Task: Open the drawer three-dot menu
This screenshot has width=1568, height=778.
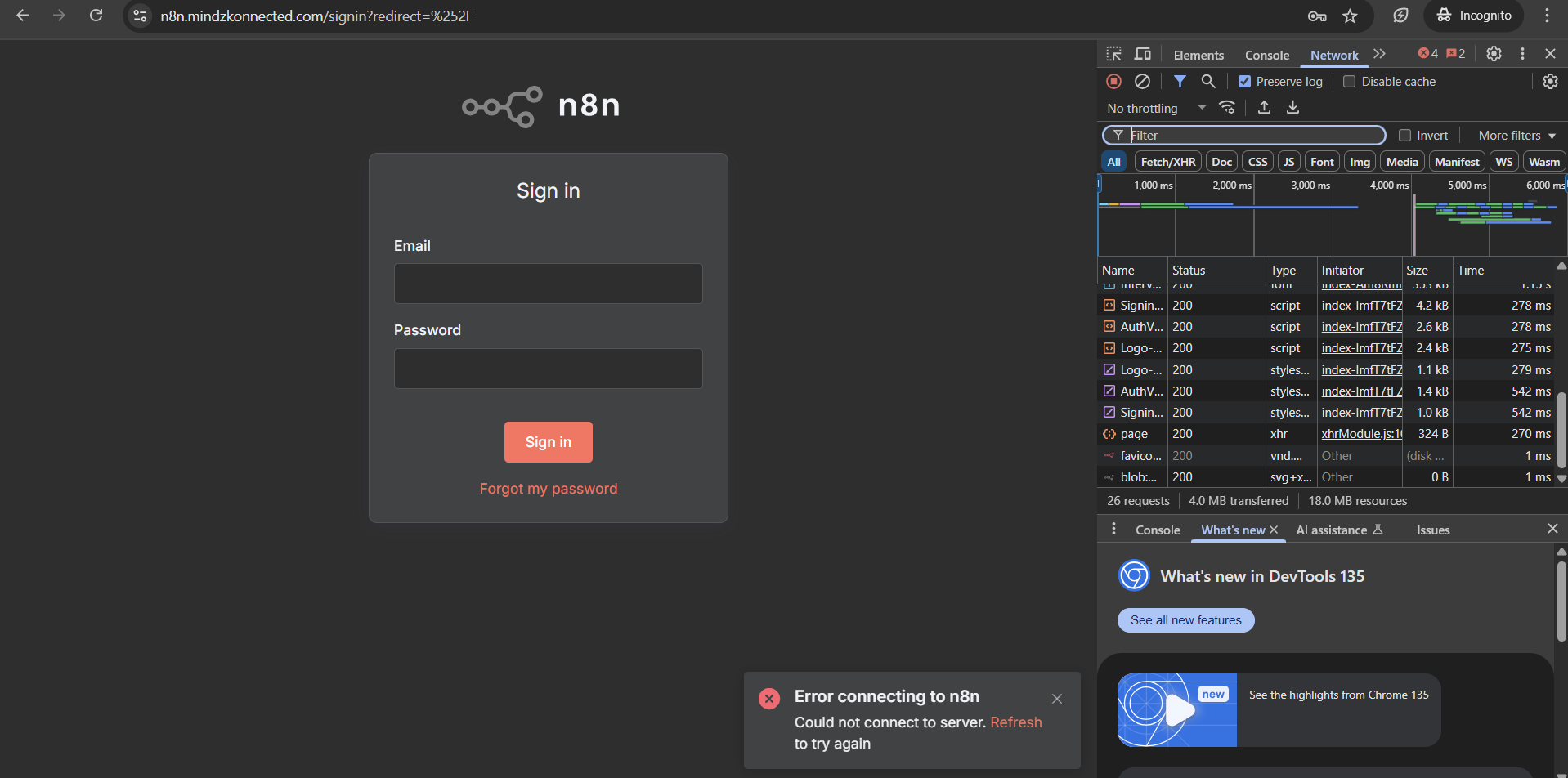Action: coord(1113,529)
